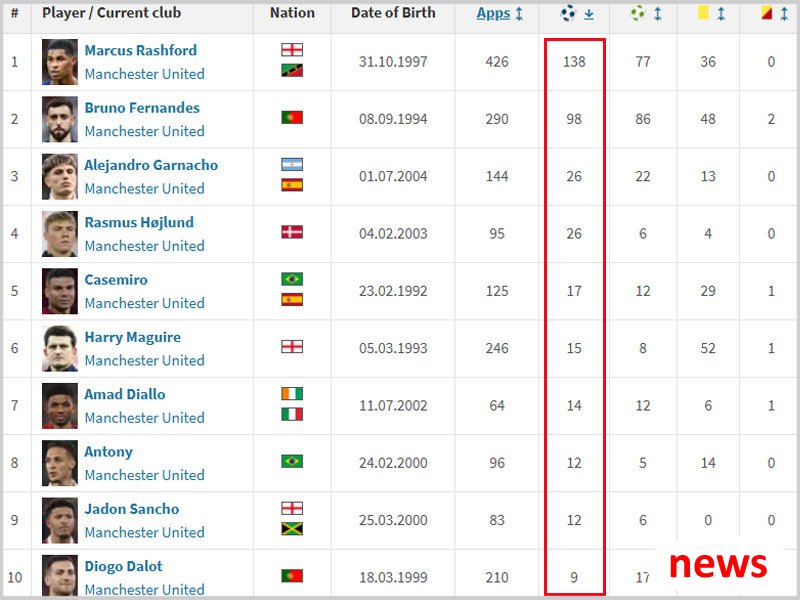
Task: Click Manchester United under Casemiro
Action: [x=144, y=303]
